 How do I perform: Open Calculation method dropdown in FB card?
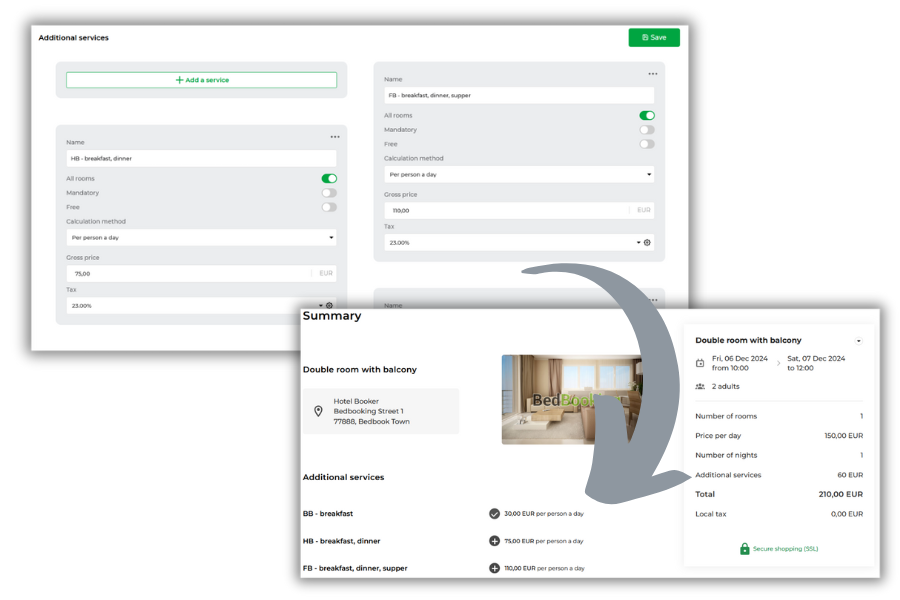tap(519, 175)
